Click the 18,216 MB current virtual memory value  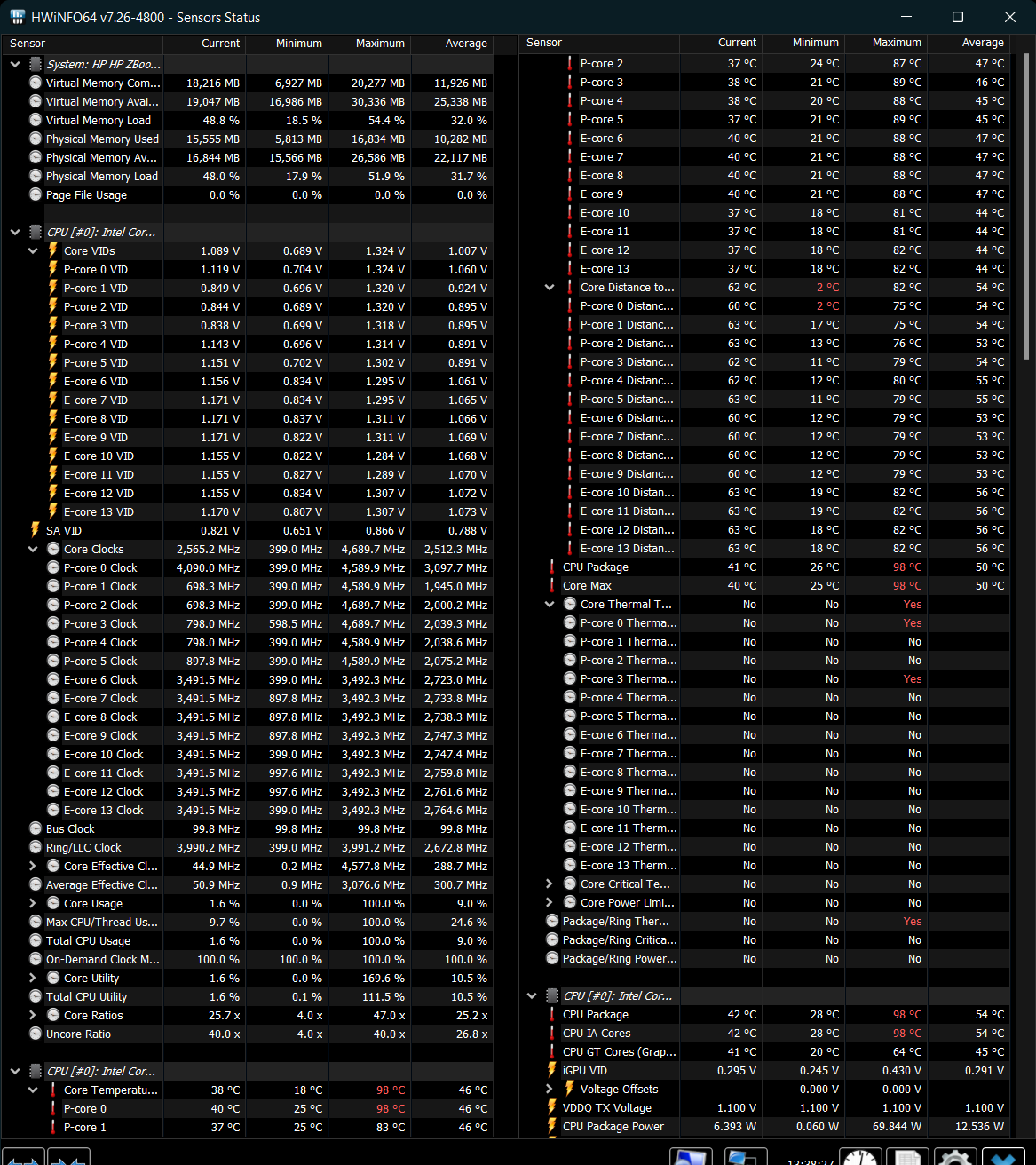click(213, 83)
